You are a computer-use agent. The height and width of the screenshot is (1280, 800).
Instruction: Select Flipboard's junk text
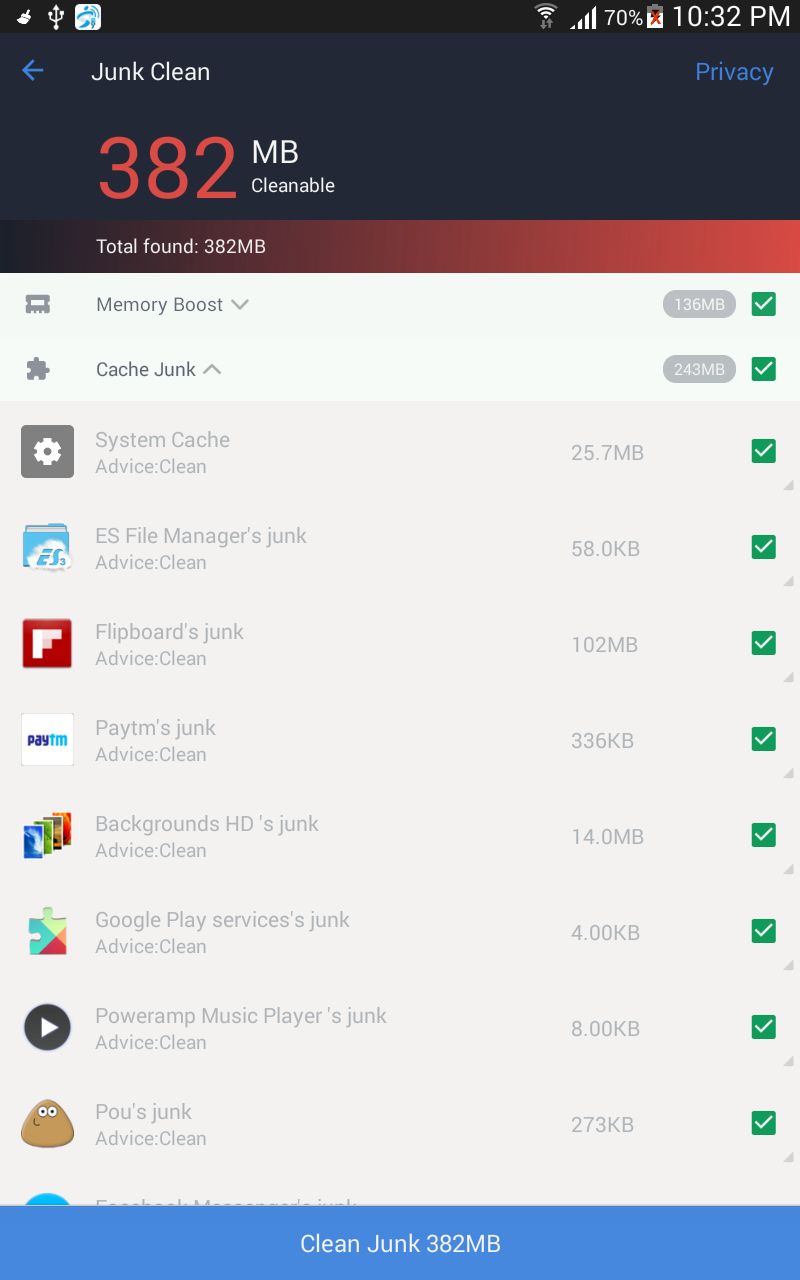click(169, 632)
